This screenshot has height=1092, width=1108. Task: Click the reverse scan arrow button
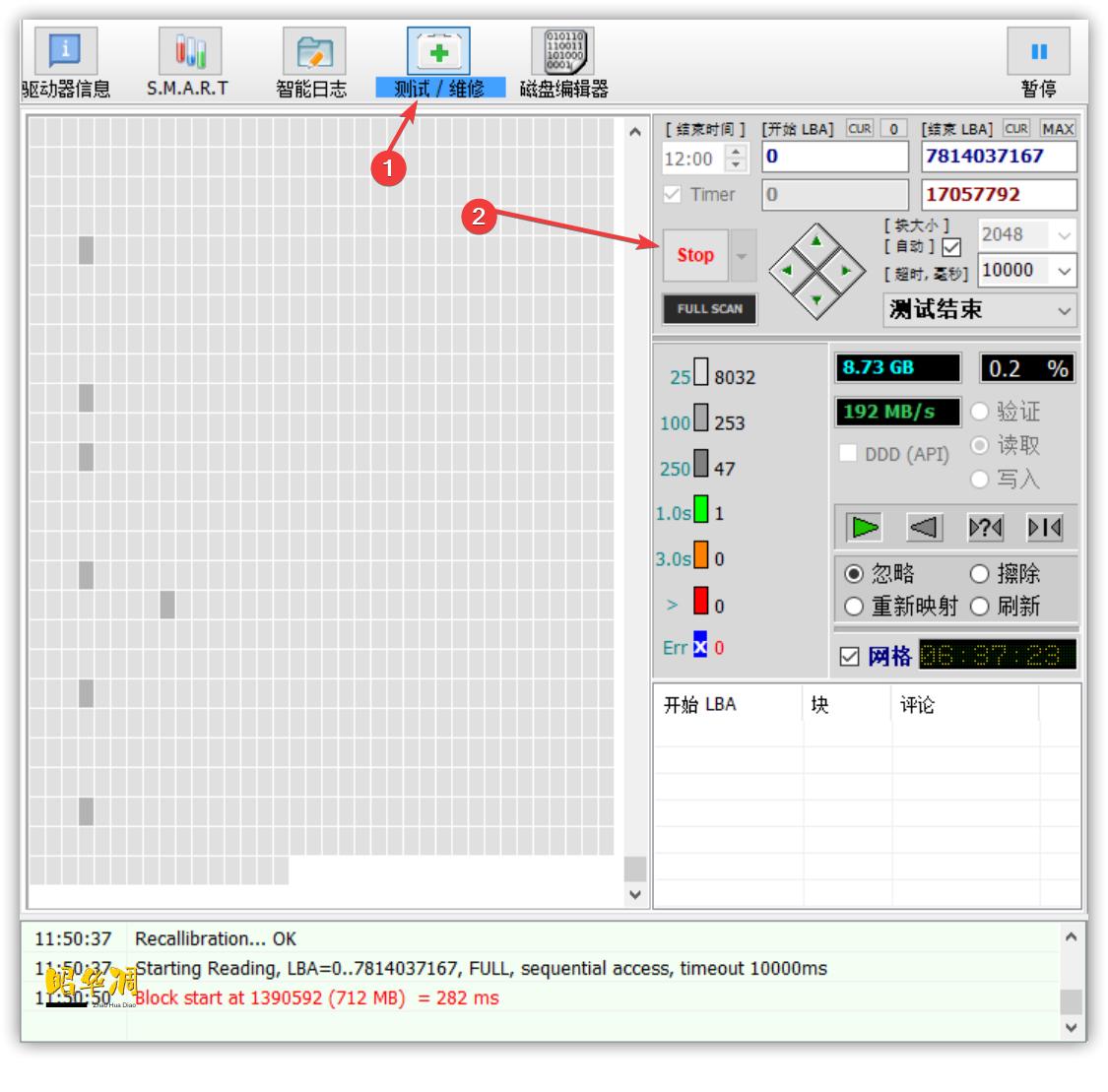924,528
